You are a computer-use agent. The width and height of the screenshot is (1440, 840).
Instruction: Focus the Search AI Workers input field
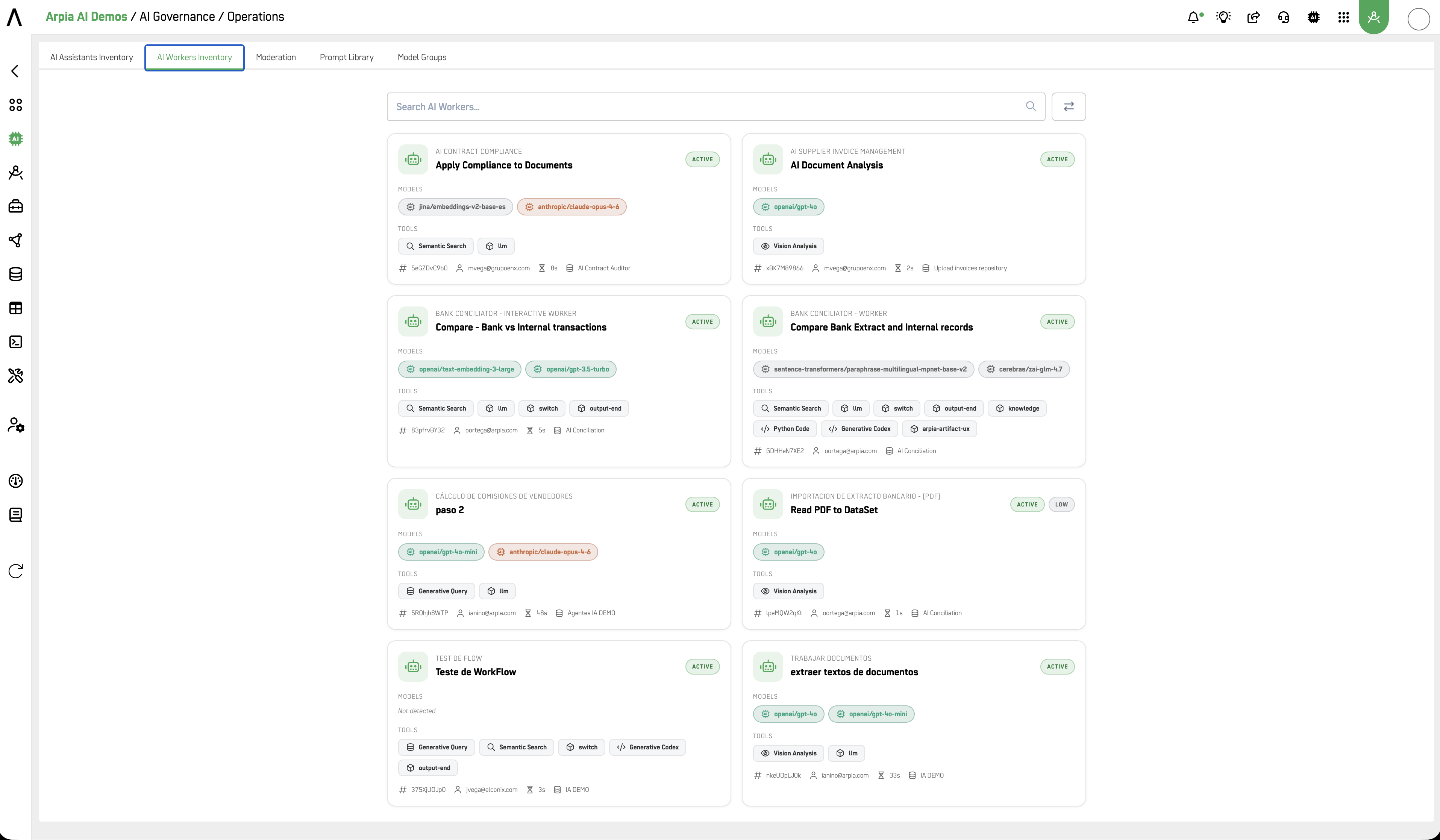tap(715, 106)
